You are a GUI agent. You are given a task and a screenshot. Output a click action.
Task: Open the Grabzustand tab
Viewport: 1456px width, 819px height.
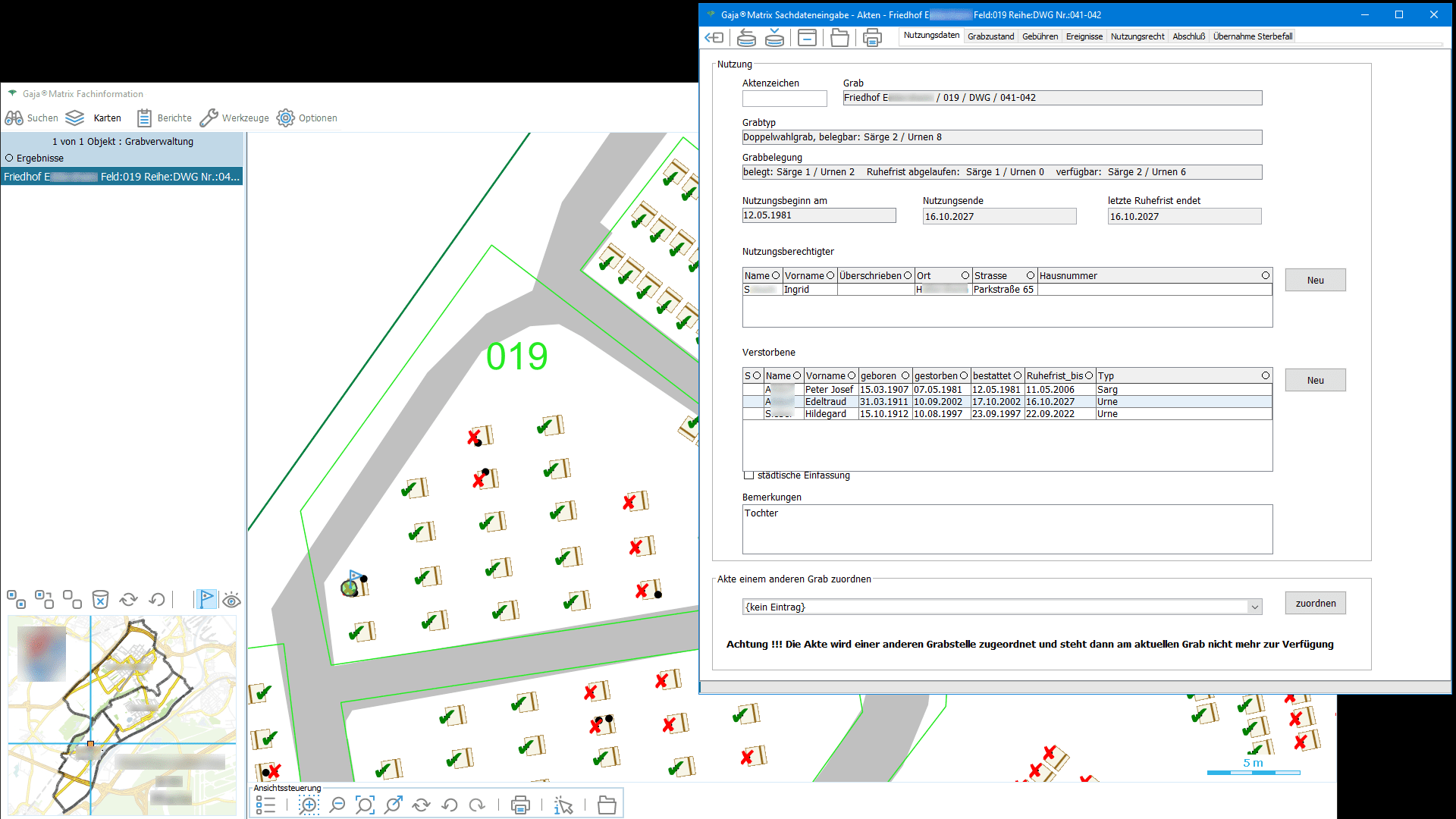tap(990, 36)
